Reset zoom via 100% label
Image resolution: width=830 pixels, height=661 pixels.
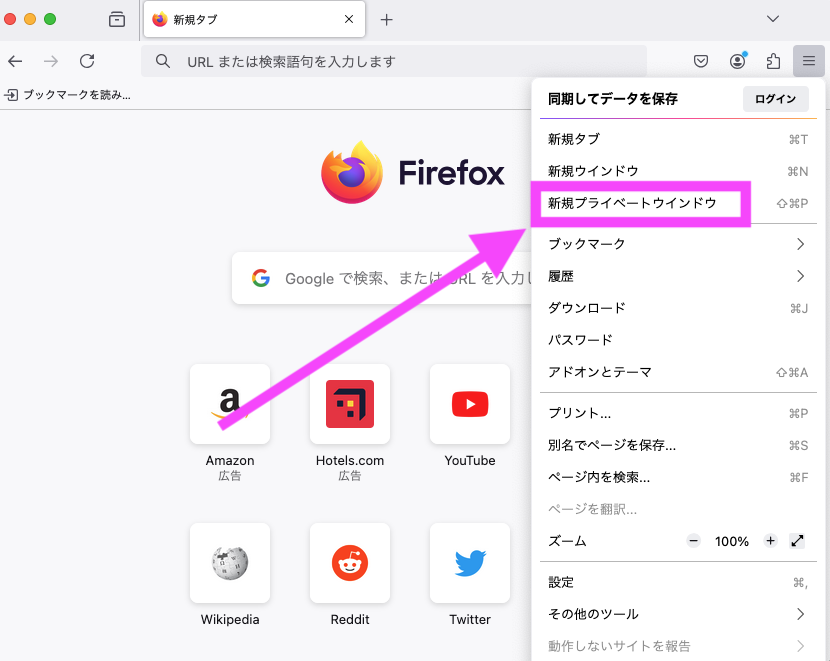point(732,541)
